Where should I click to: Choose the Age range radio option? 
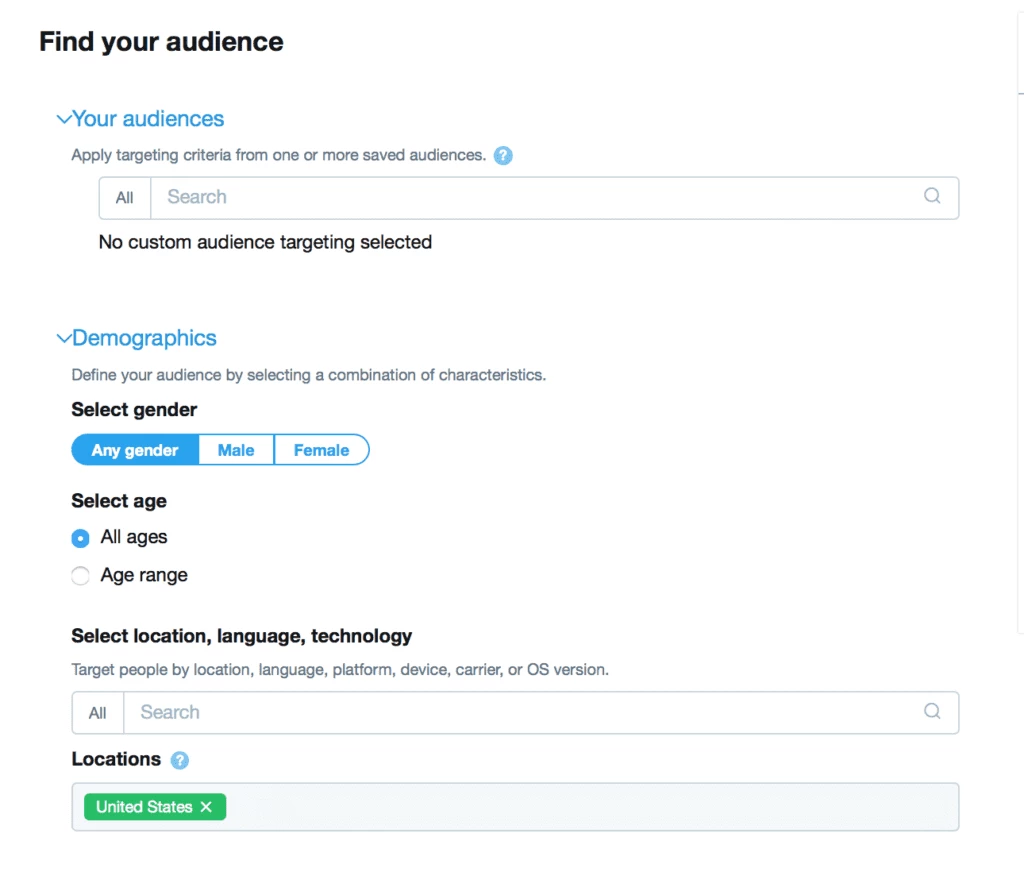pos(80,576)
